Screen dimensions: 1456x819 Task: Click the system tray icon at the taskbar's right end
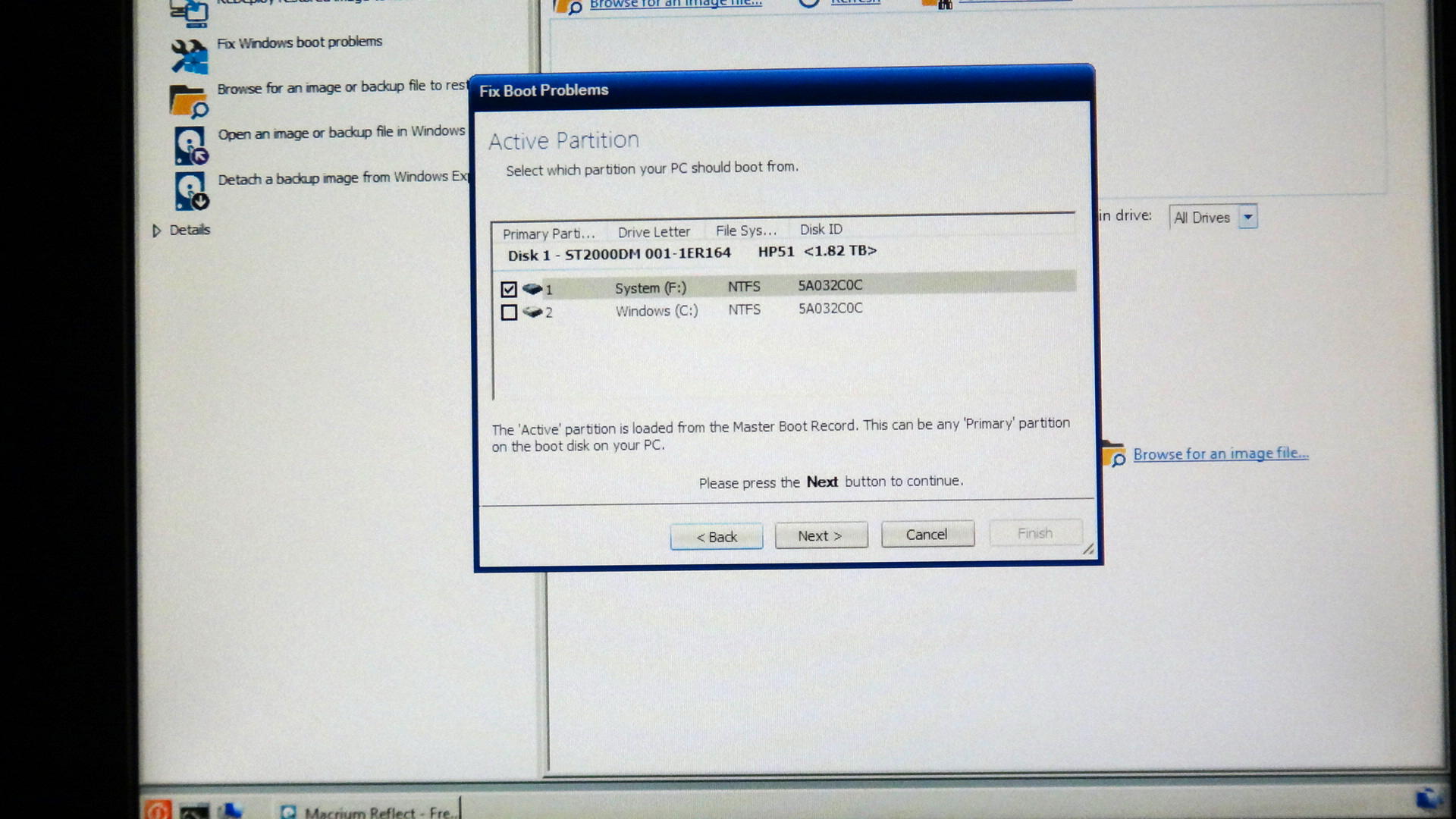click(1428, 798)
